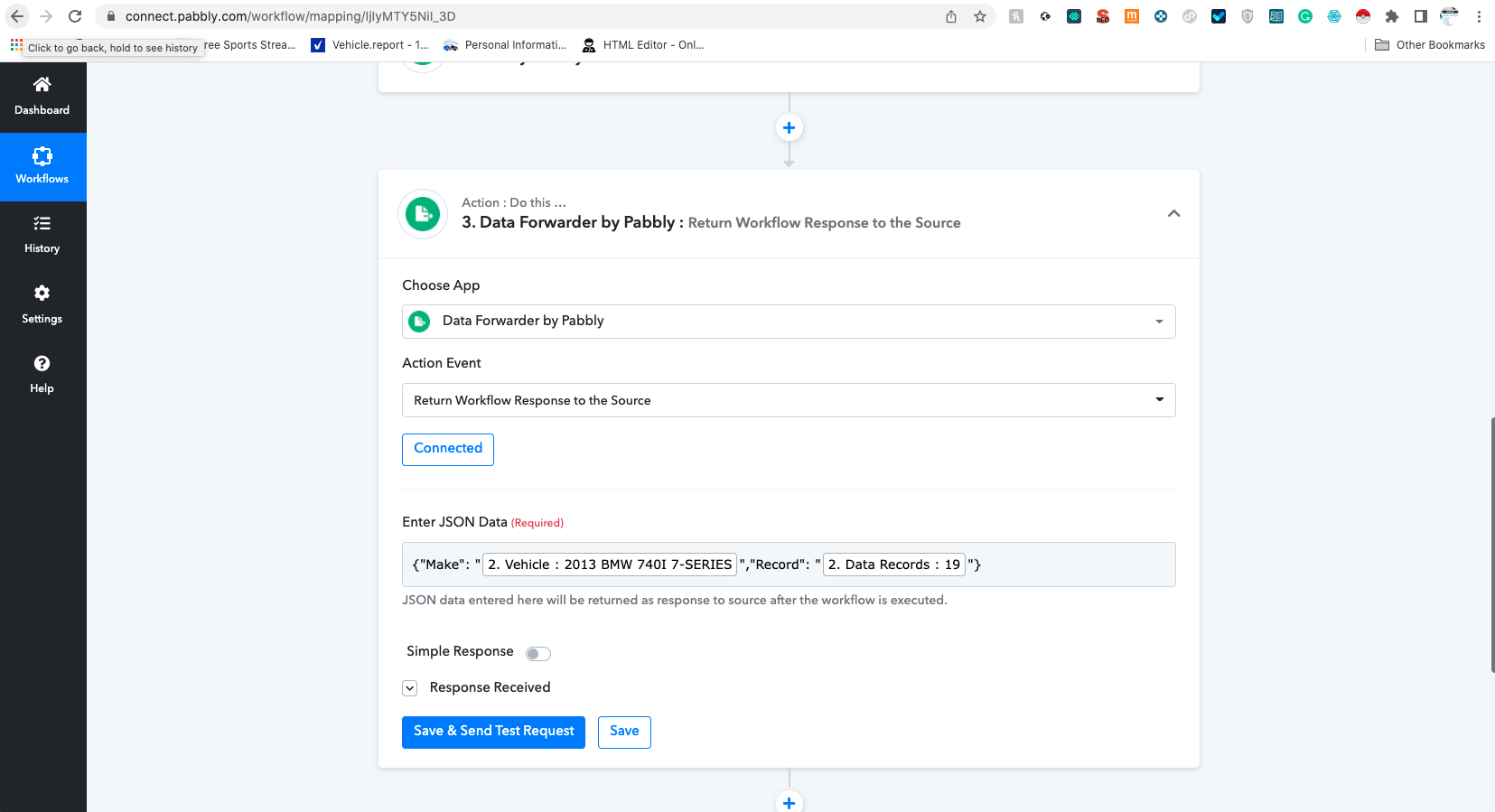Expand the Response Received section

click(x=410, y=688)
